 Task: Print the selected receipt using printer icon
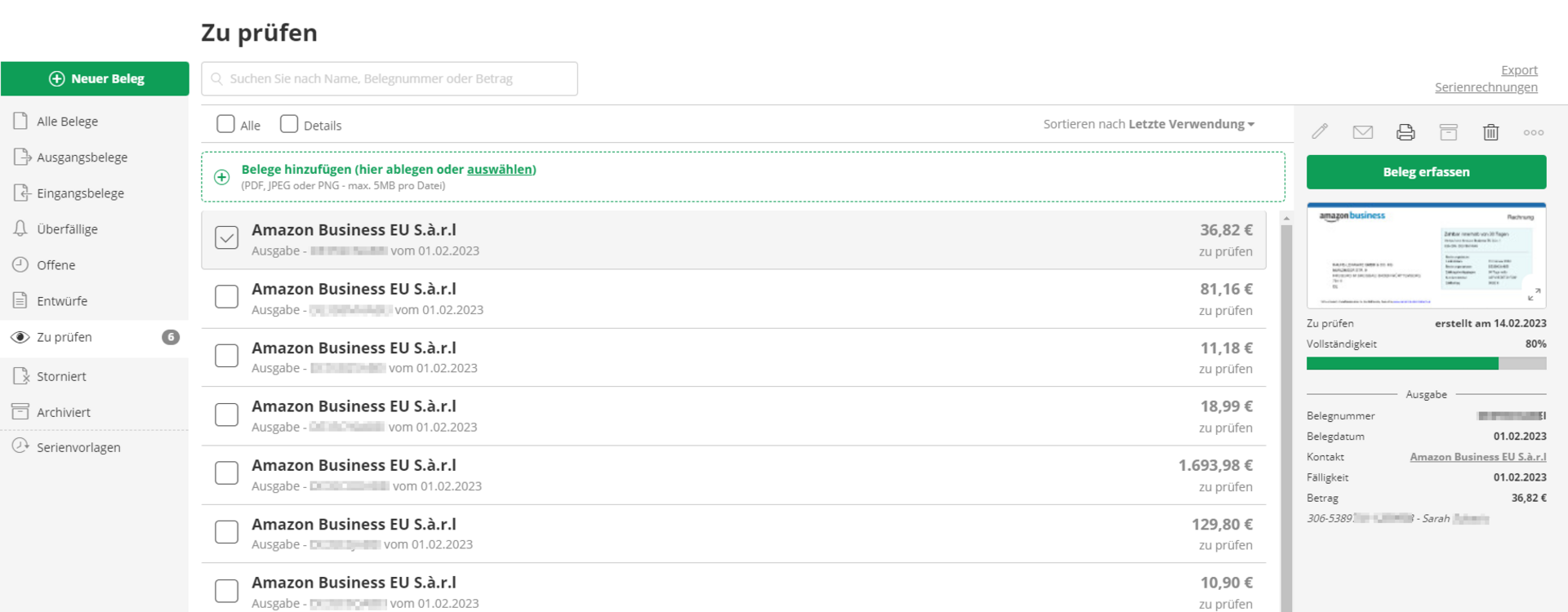[x=1405, y=132]
